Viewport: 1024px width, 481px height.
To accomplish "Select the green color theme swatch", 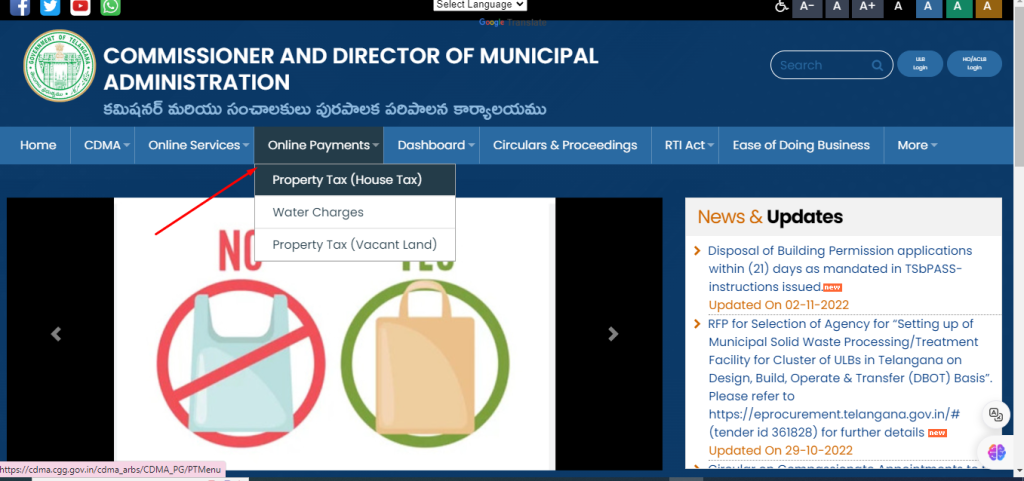I will pos(959,7).
